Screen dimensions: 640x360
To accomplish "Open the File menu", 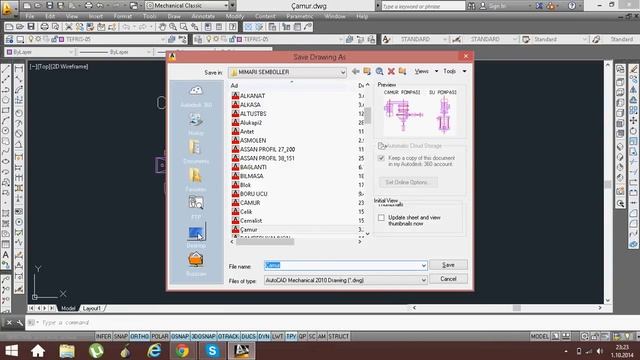I will (30, 16).
